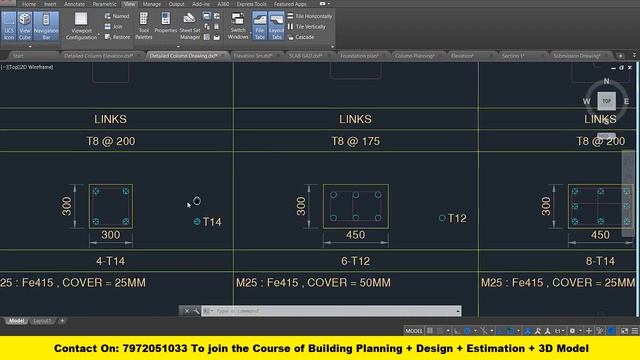Open the Add-ins ribbon tab
The width and height of the screenshot is (640, 360).
(x=200, y=4)
